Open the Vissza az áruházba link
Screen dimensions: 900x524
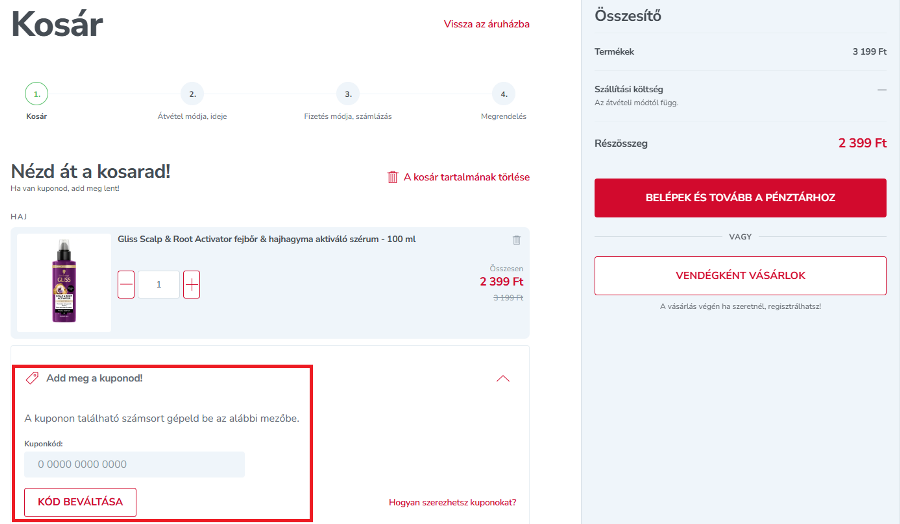(486, 24)
